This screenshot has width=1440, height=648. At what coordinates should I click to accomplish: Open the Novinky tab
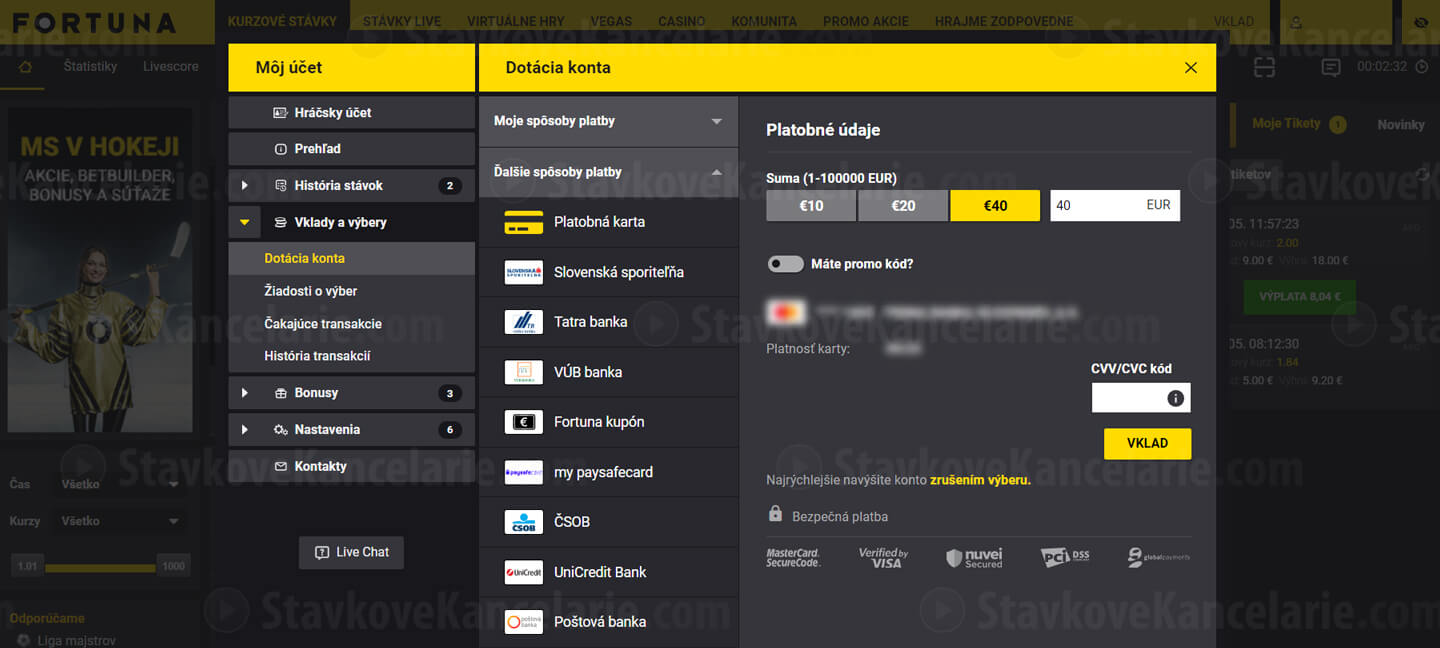1401,124
